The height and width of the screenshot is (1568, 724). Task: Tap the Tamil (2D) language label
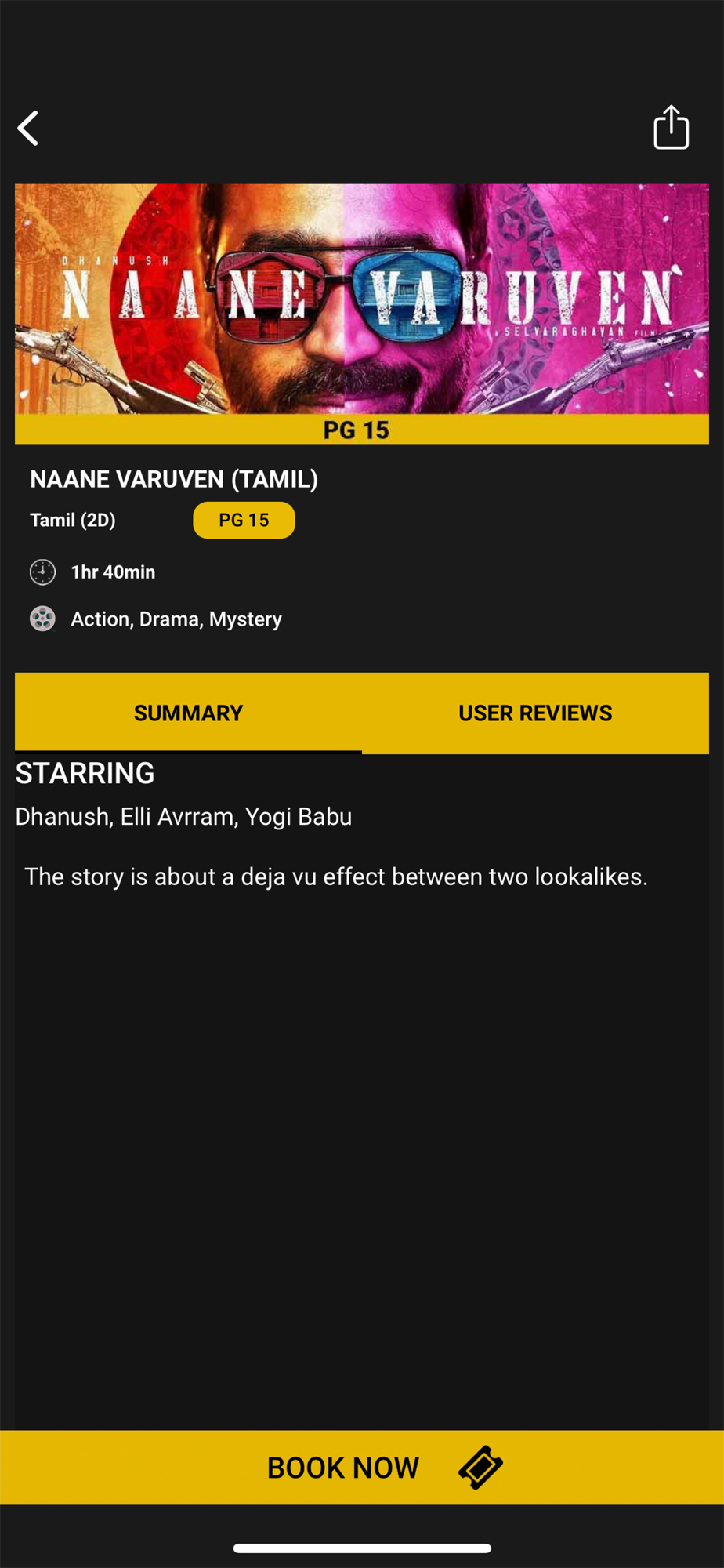coord(73,520)
